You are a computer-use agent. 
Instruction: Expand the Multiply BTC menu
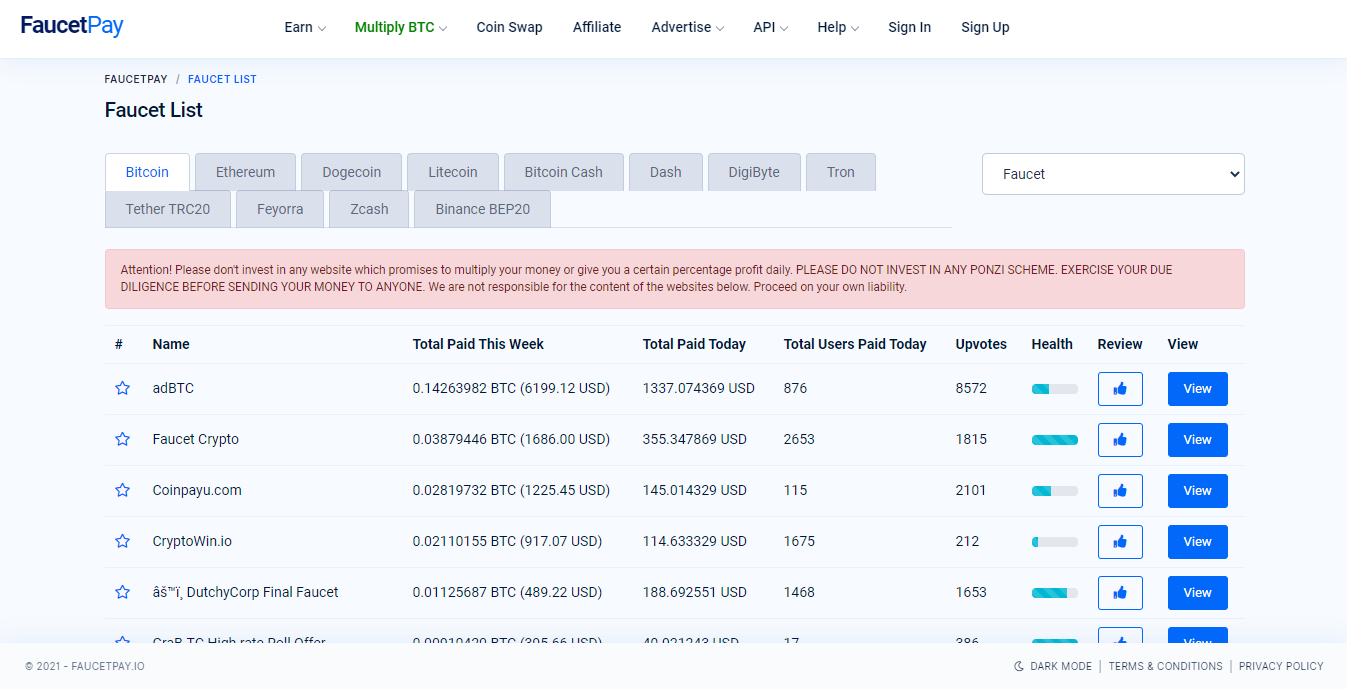[400, 28]
